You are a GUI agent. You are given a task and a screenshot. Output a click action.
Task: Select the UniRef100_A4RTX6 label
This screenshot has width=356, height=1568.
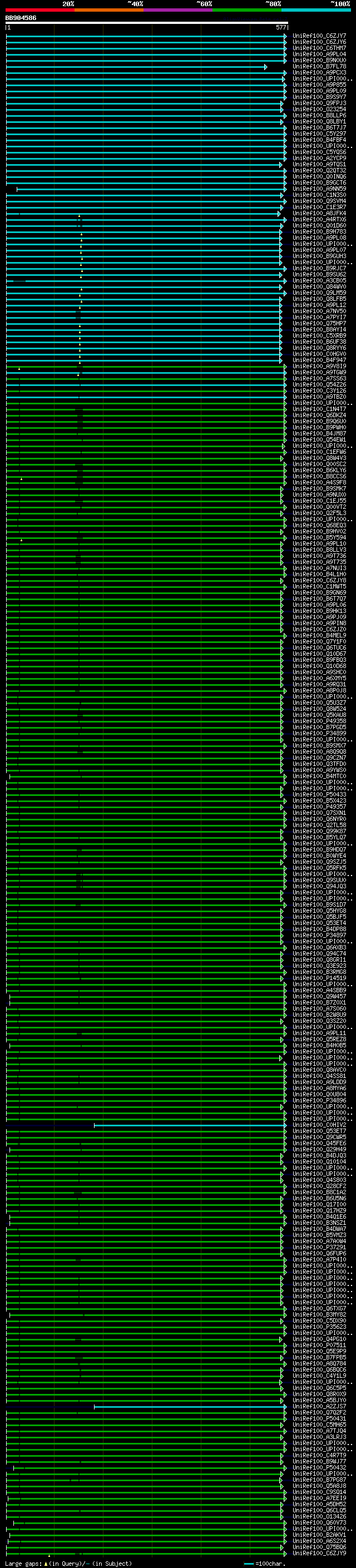tap(319, 219)
